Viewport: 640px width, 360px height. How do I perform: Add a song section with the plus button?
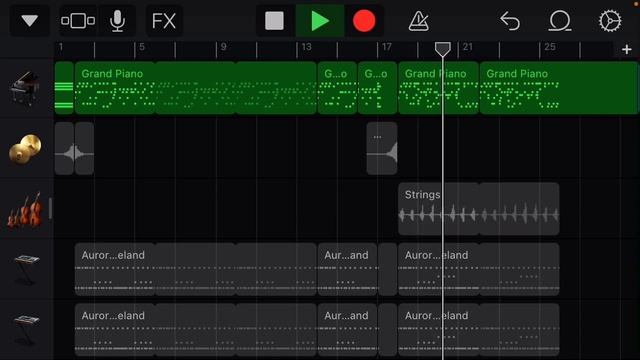point(627,49)
